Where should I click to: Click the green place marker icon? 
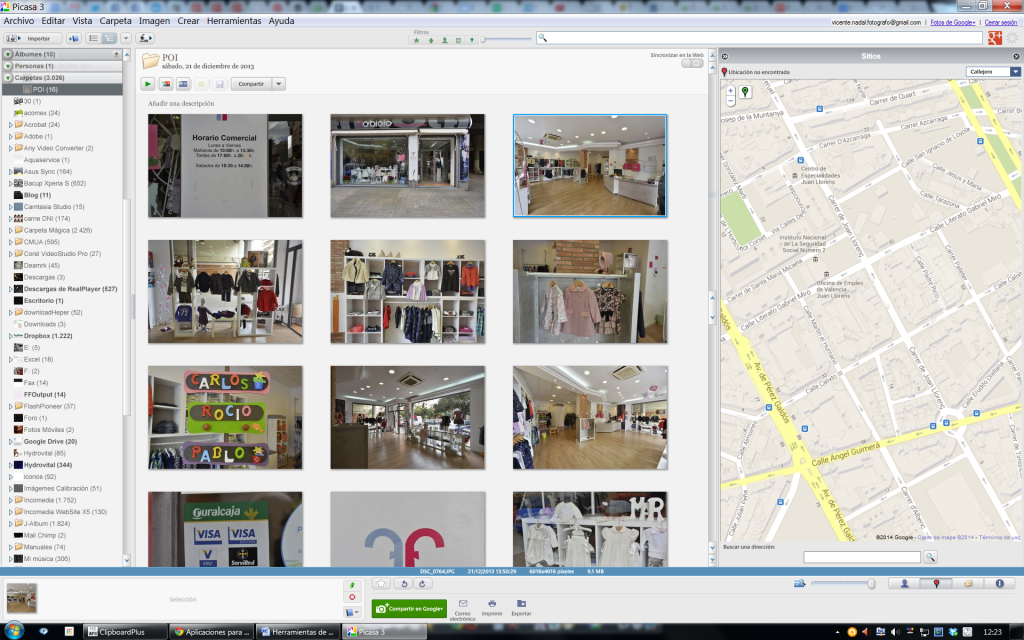(745, 92)
